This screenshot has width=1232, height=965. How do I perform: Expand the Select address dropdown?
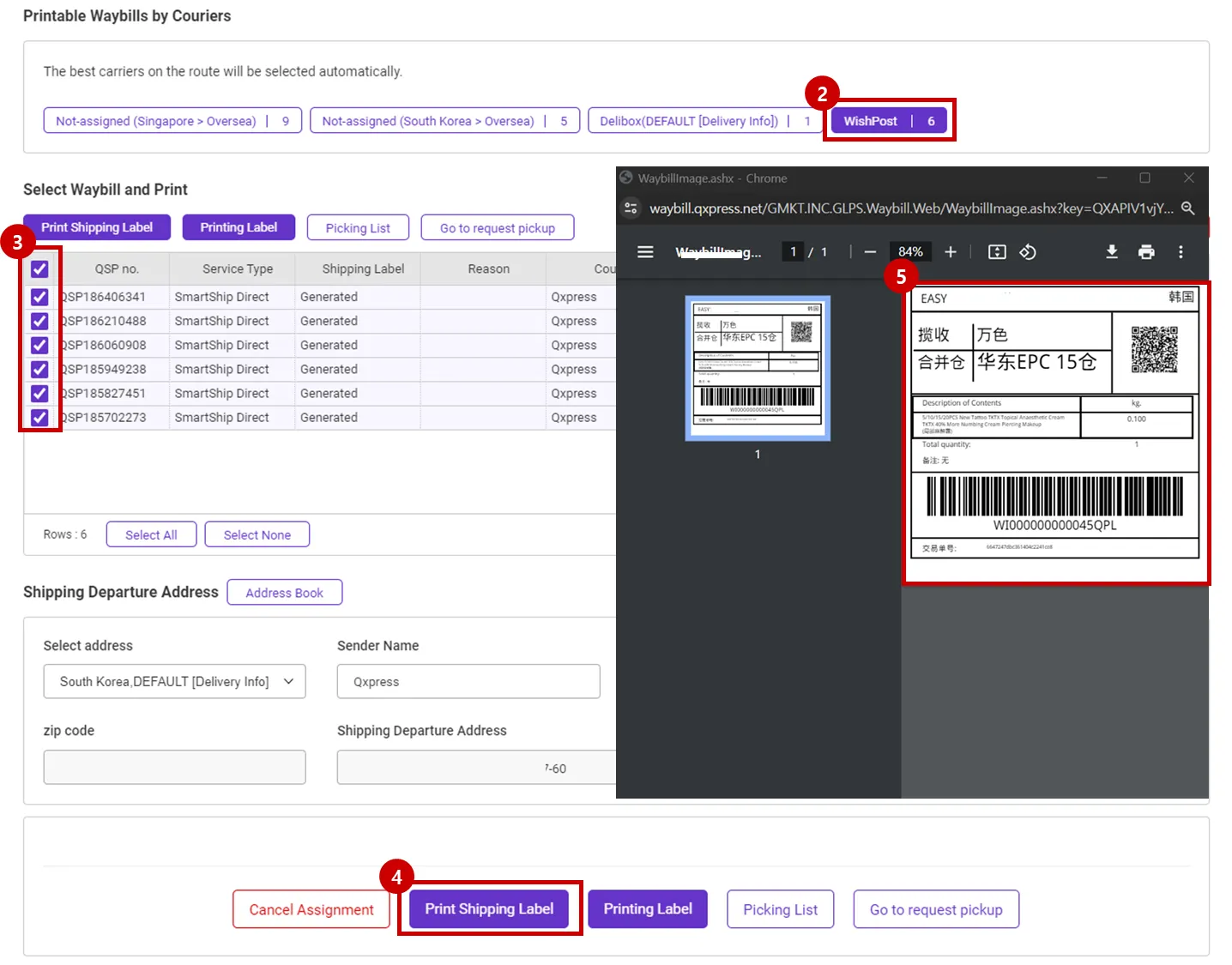[174, 682]
